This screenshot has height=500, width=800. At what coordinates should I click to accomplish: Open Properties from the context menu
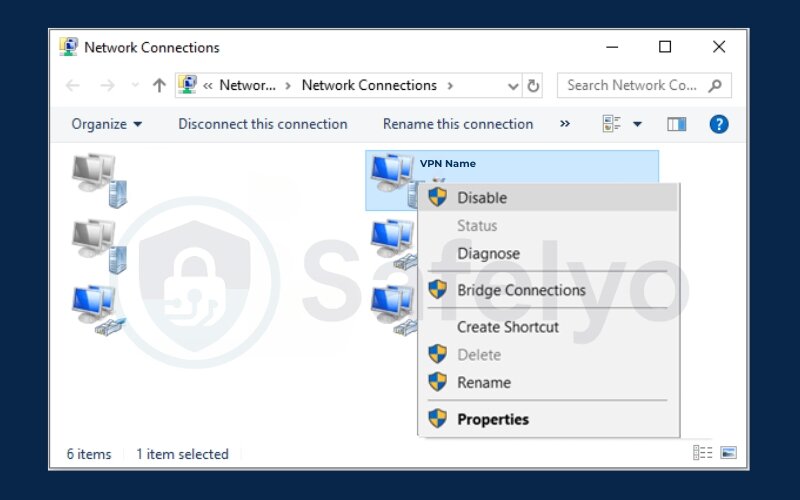click(x=492, y=419)
